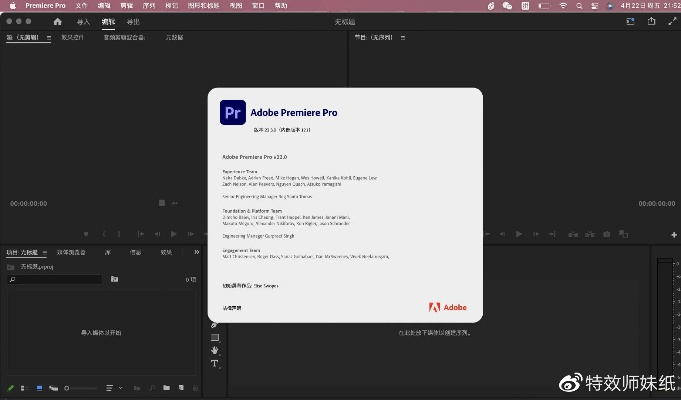This screenshot has width=681, height=400.
Task: Toggle the project writable pencil icon
Action: click(11, 387)
